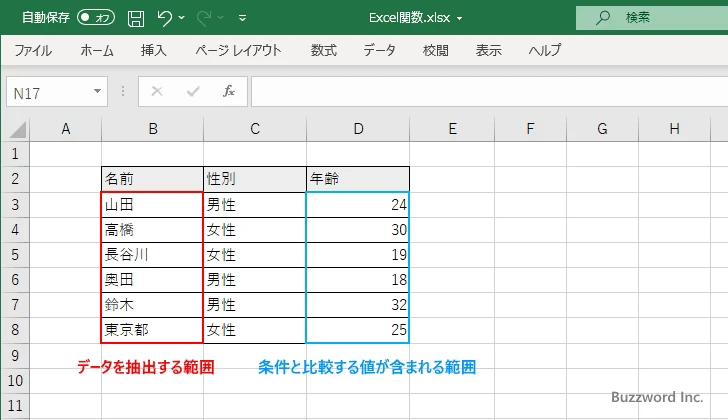Image resolution: width=728 pixels, height=420 pixels.
Task: Click the search magnifier icon
Action: click(x=603, y=17)
